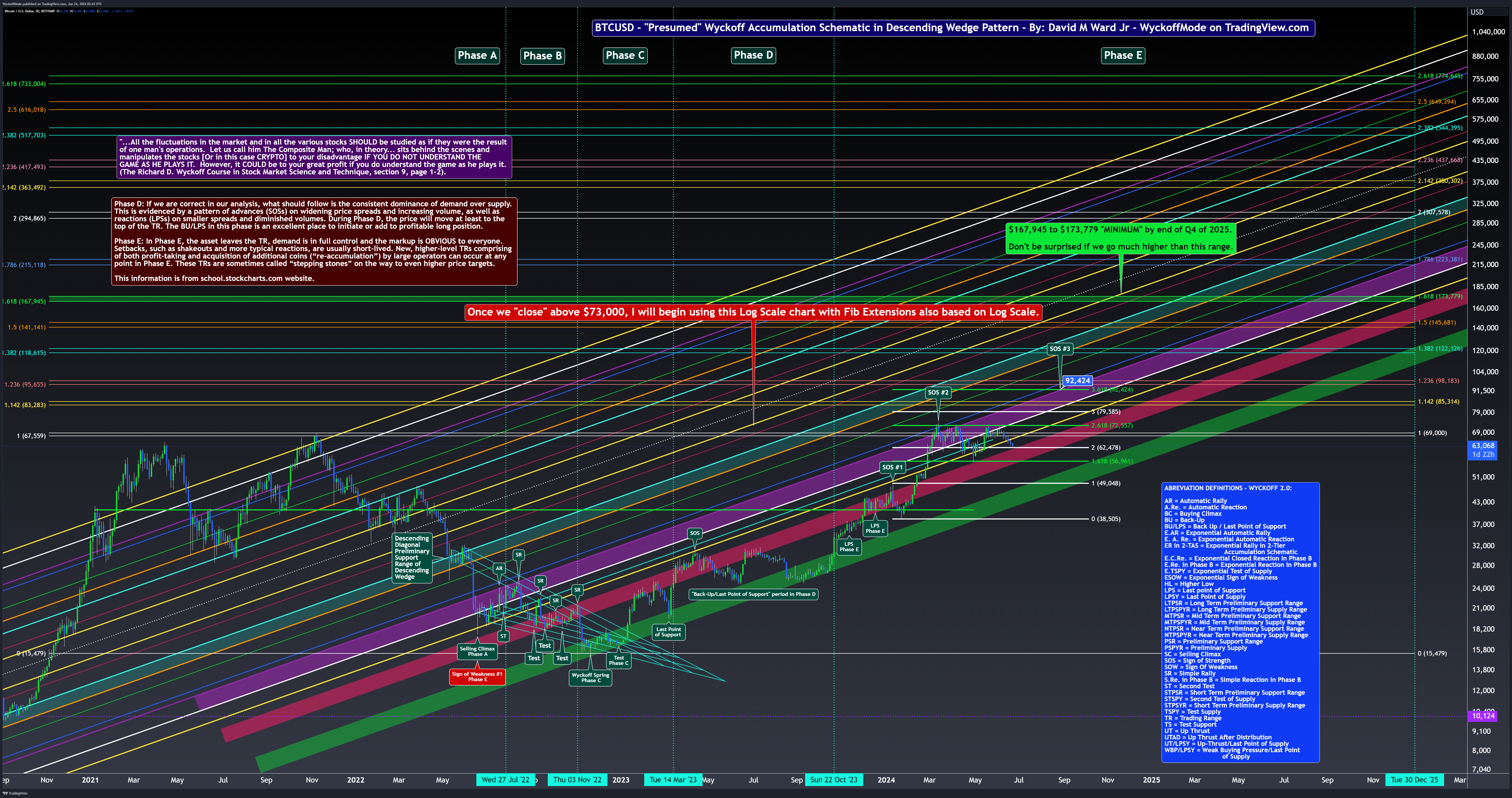Image resolution: width=1512 pixels, height=798 pixels.
Task: Click the Last Point of Support label
Action: [x=668, y=632]
